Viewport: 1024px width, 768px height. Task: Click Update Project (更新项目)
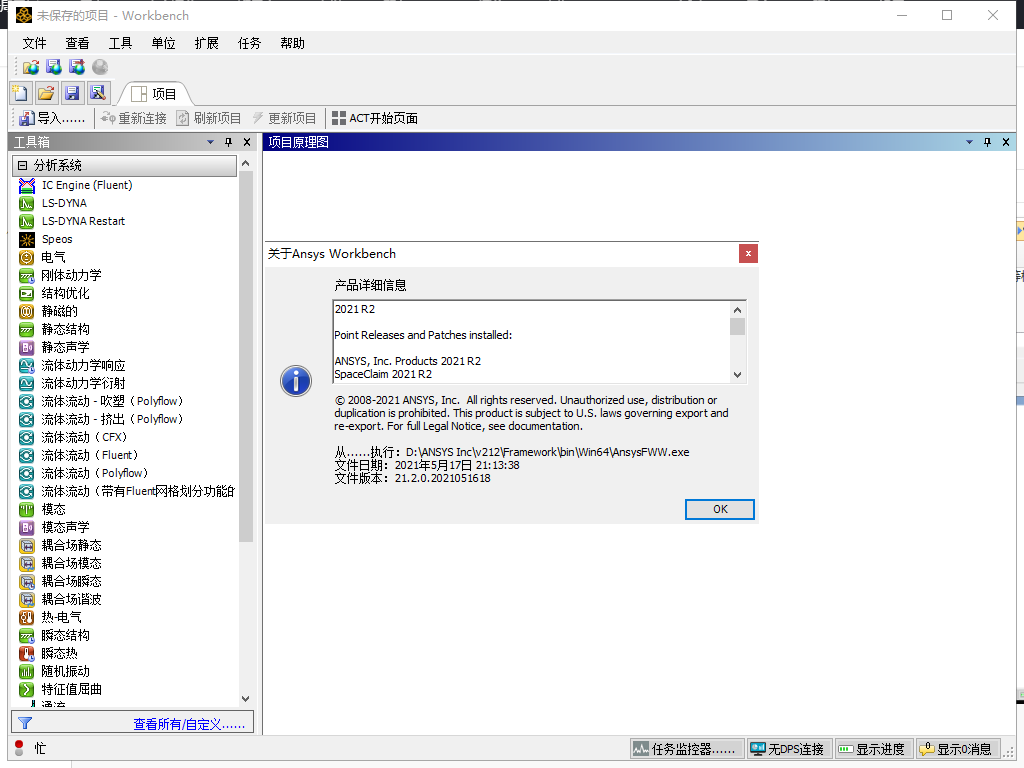(284, 118)
